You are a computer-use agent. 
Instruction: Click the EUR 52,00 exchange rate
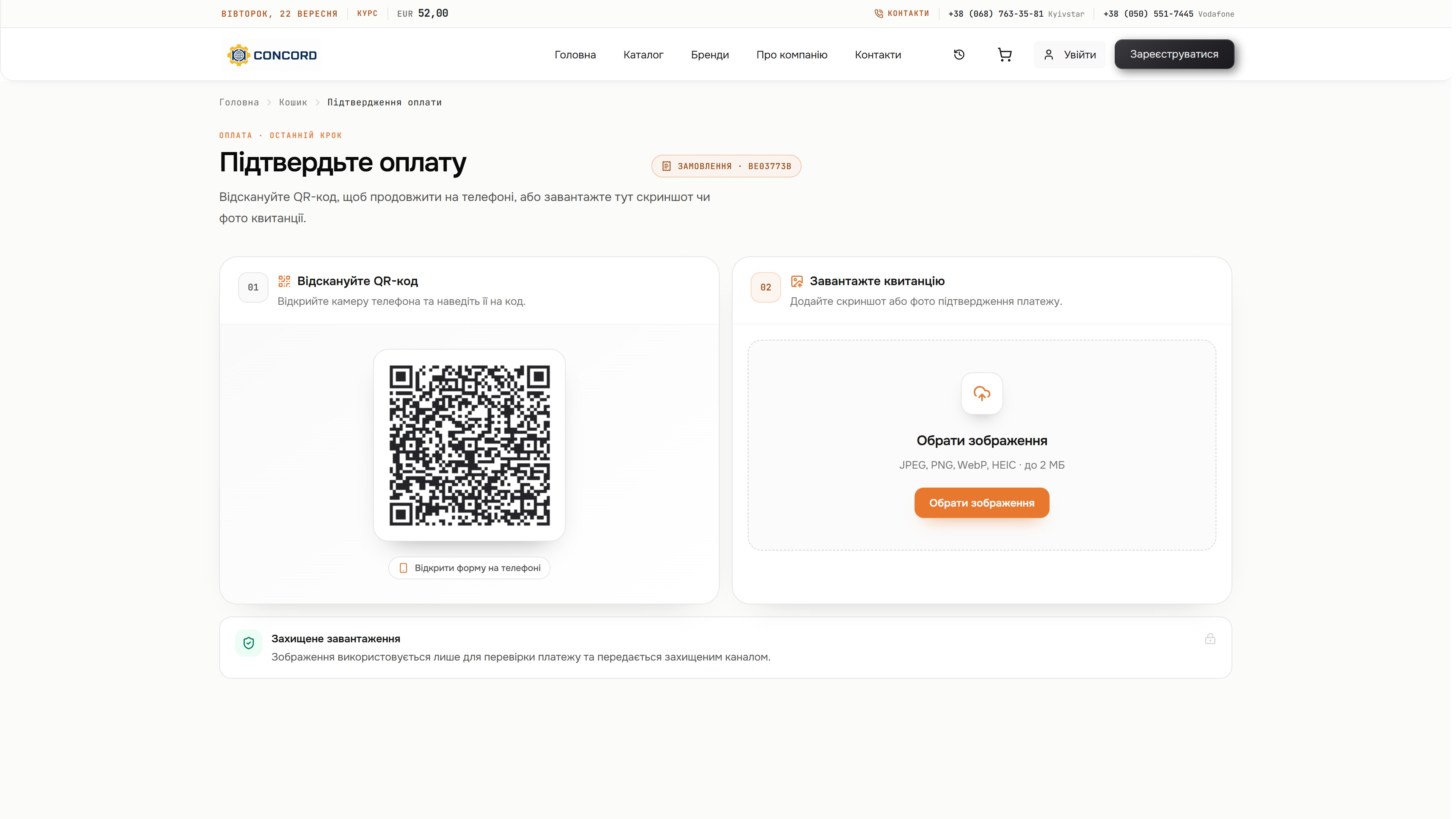[x=422, y=14]
